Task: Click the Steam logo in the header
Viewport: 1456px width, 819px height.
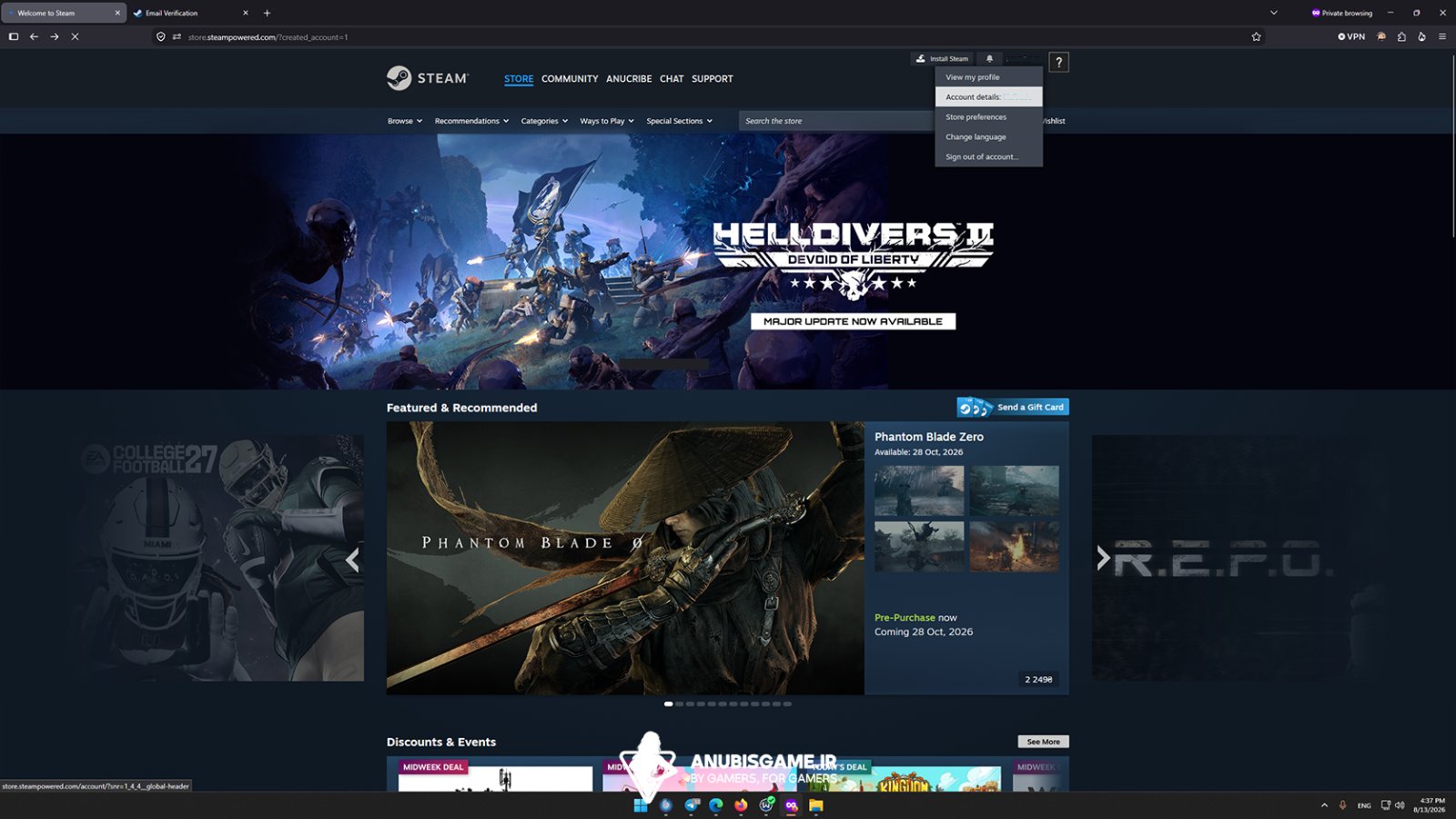Action: [428, 78]
